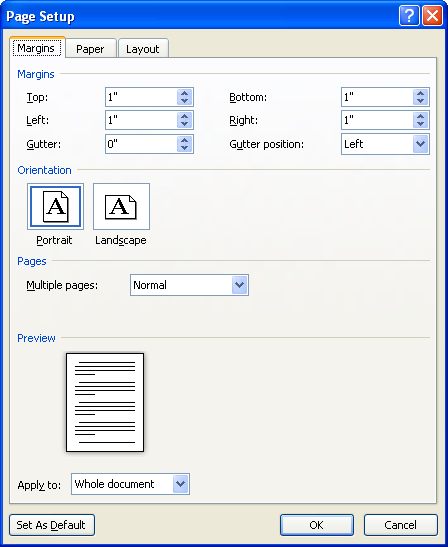This screenshot has height=547, width=448.
Task: Select the Margins tab
Action: (x=36, y=48)
